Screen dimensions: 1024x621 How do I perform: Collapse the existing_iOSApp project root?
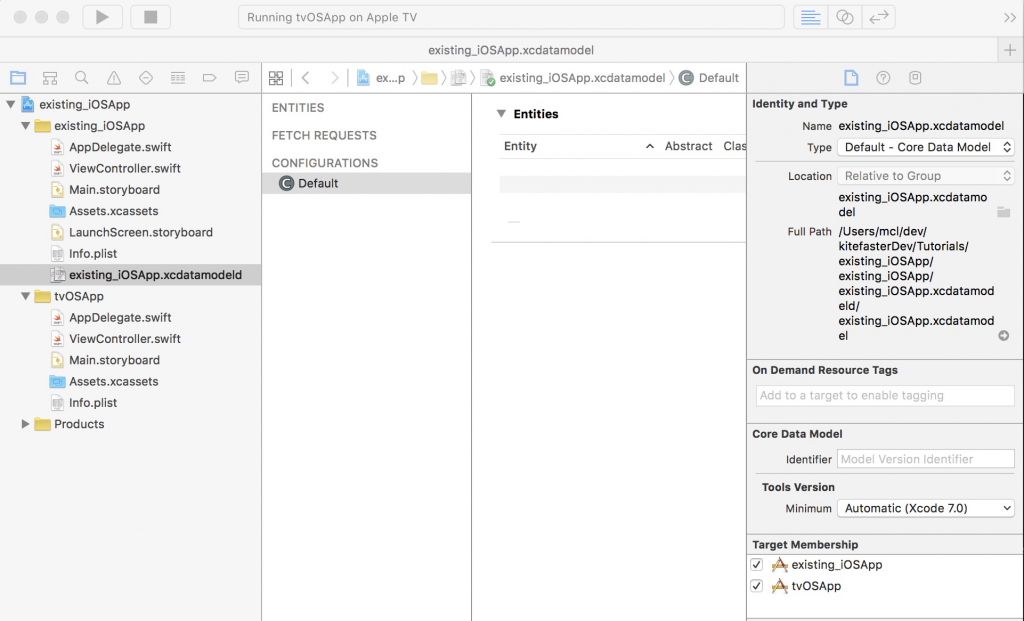(x=10, y=104)
